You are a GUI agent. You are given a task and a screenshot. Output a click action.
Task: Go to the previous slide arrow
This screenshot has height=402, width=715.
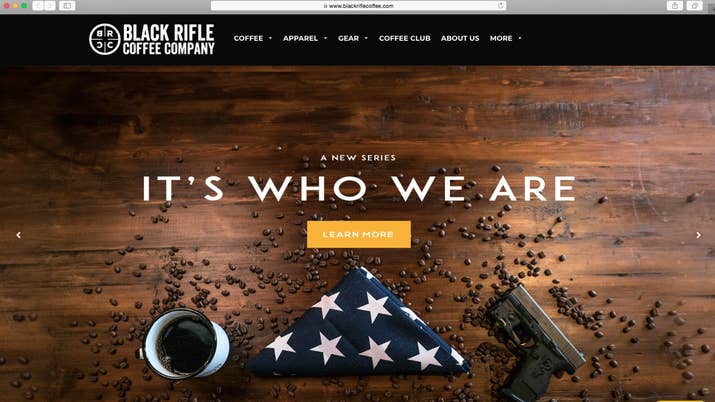pyautogui.click(x=19, y=235)
